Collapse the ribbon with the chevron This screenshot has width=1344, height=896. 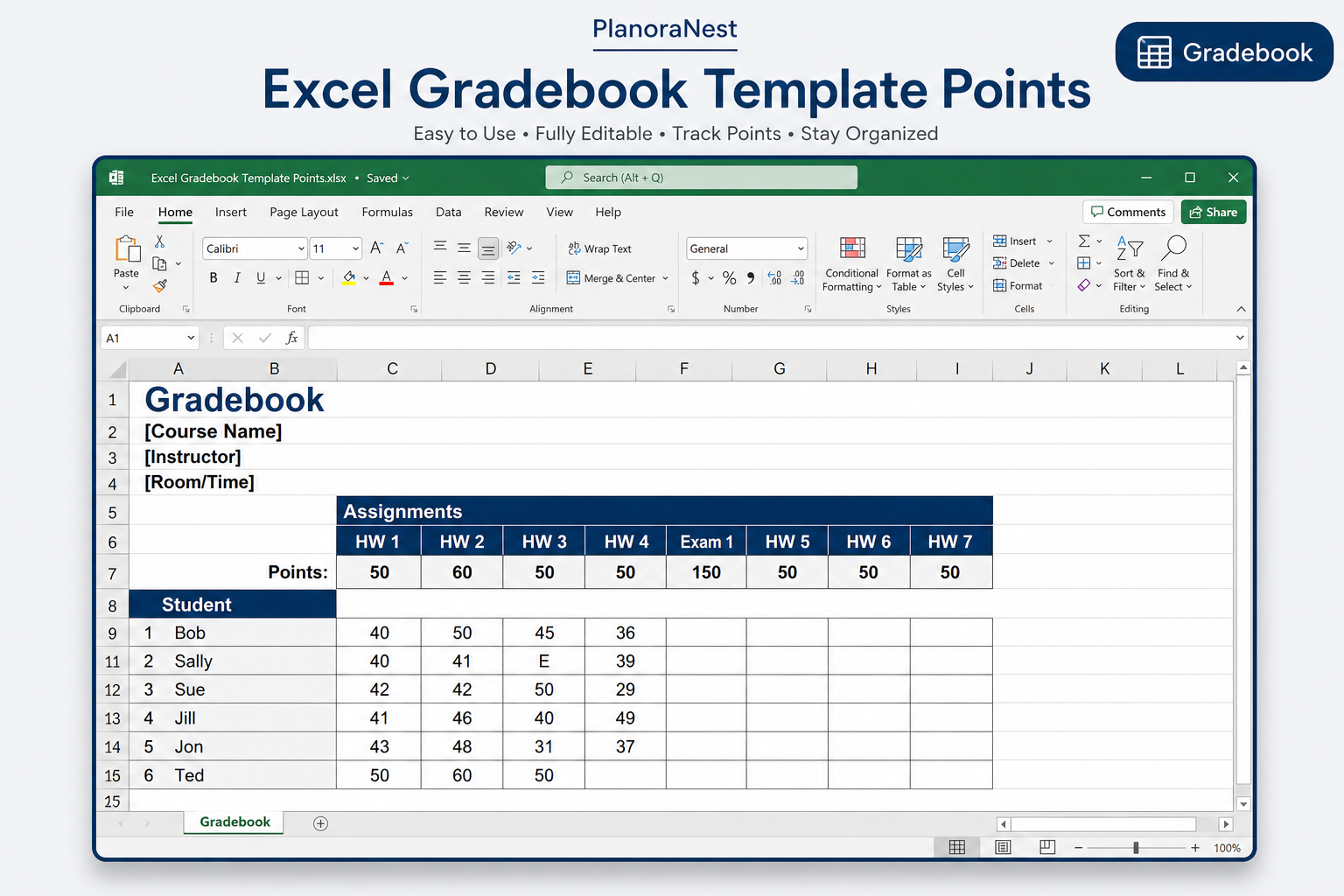pyautogui.click(x=1241, y=309)
